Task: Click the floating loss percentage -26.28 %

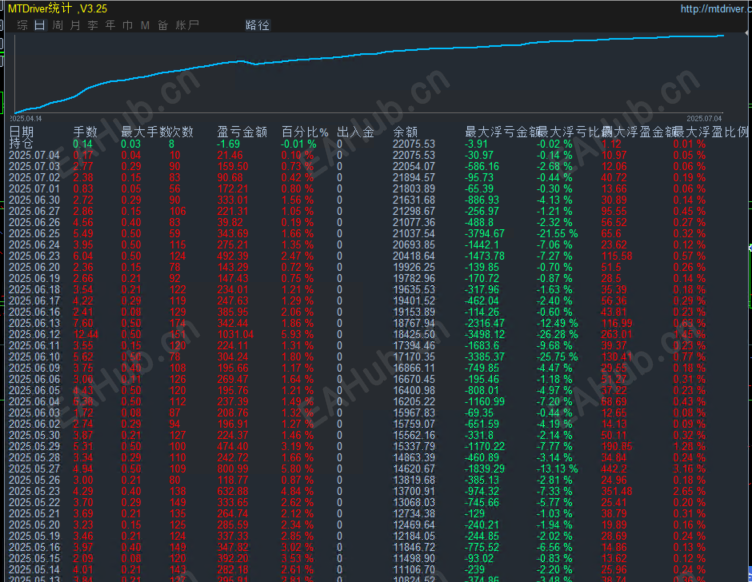Action: point(557,334)
